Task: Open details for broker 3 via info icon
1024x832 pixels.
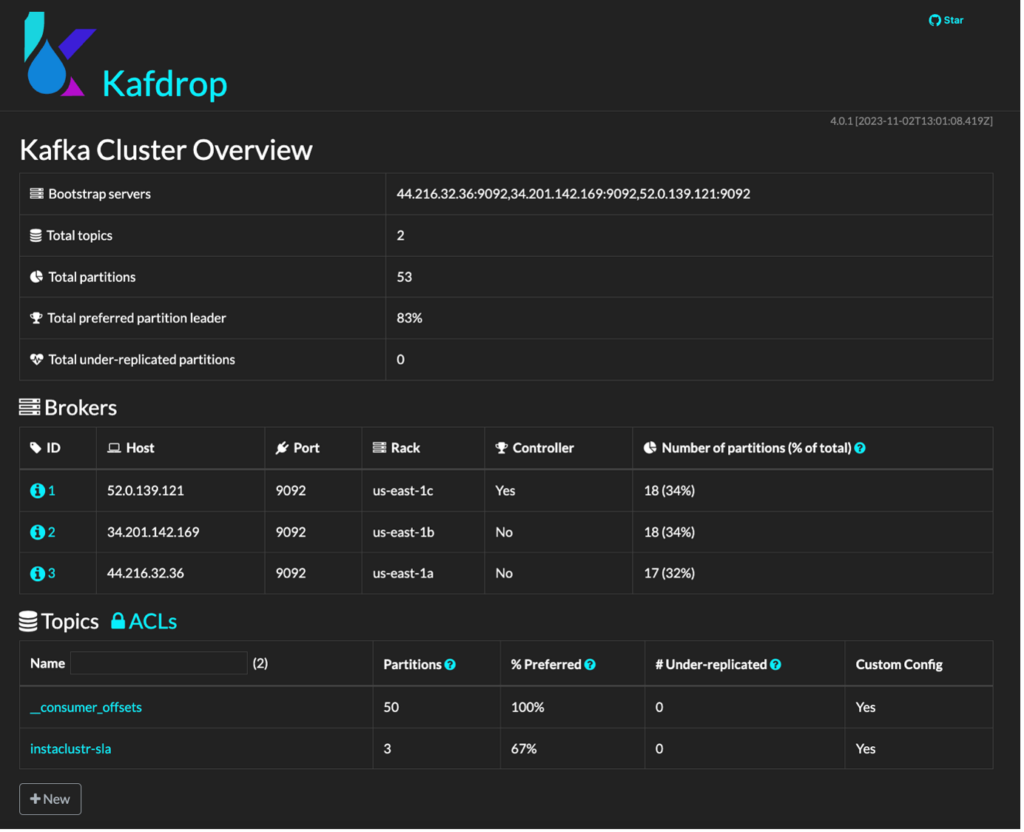Action: click(x=38, y=573)
